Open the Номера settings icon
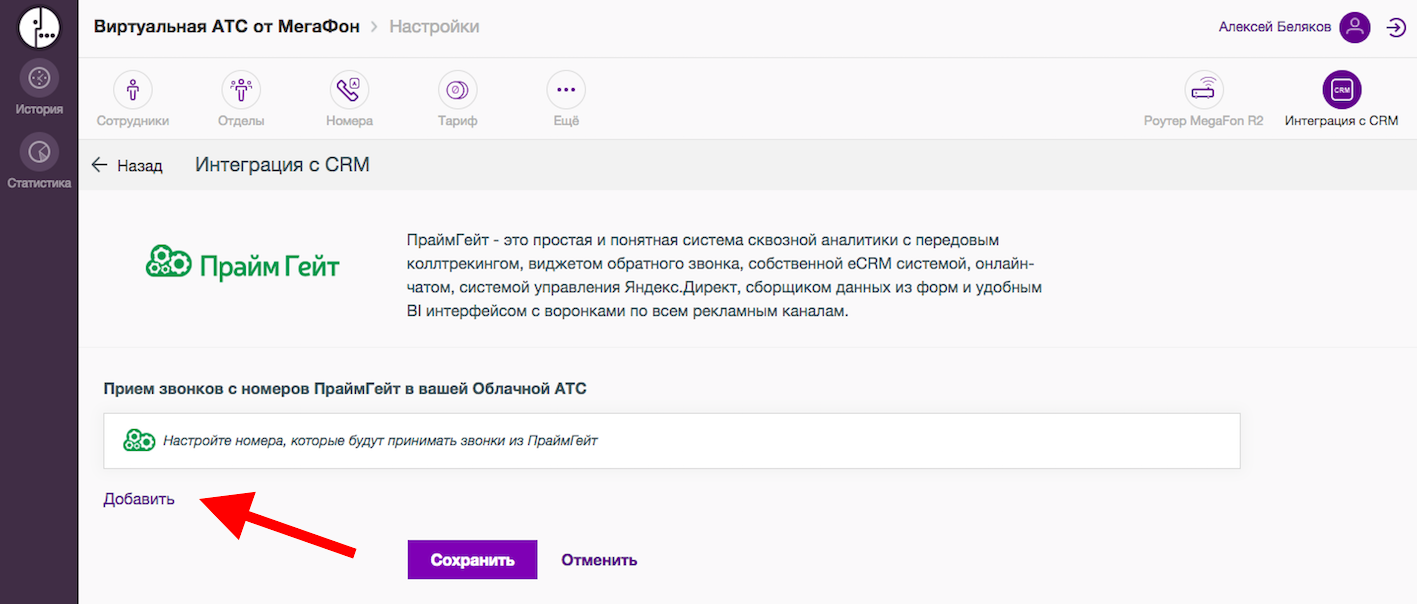The height and width of the screenshot is (604, 1417). tap(349, 90)
